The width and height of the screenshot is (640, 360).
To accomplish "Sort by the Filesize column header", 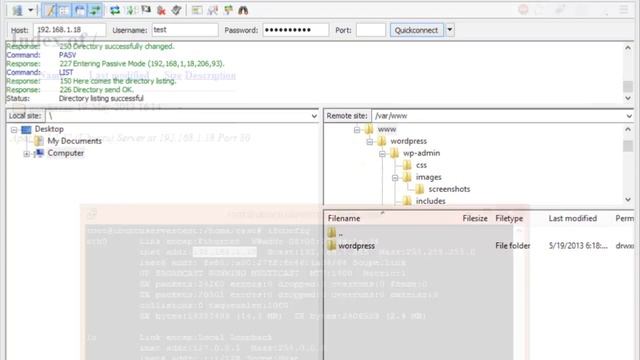I will pos(475,218).
